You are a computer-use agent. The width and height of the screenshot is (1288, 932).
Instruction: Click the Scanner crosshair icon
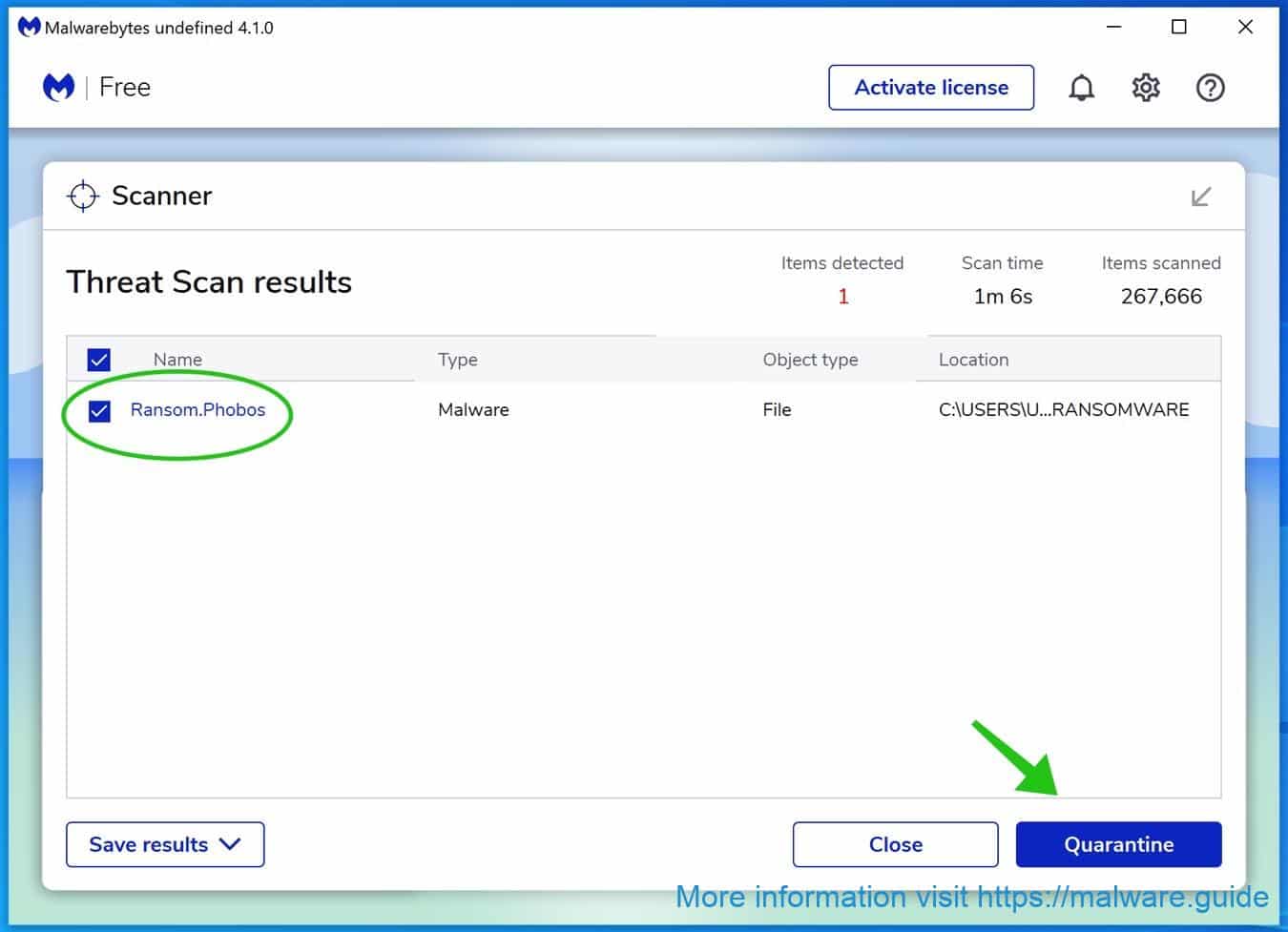tap(83, 196)
